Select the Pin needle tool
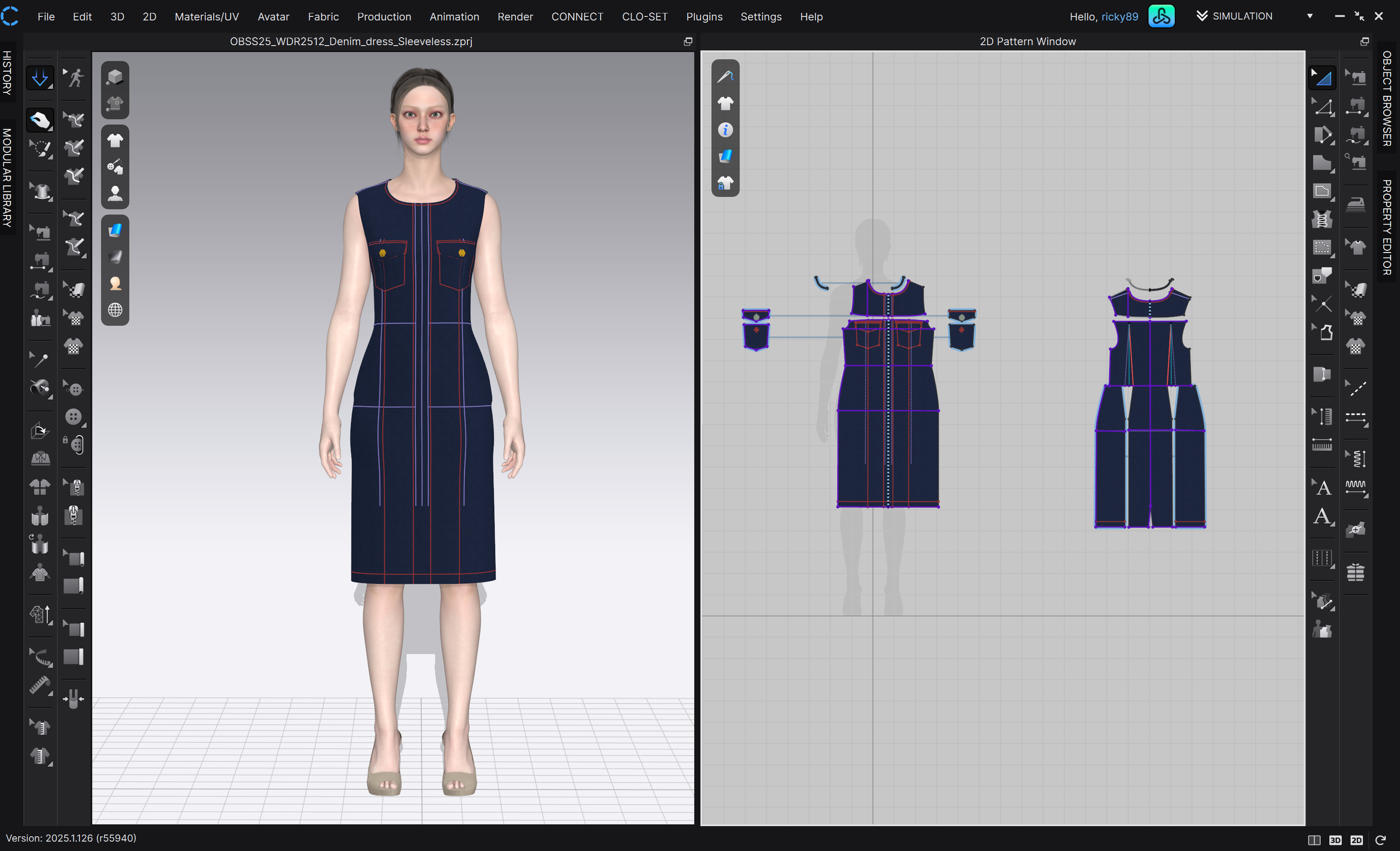The width and height of the screenshot is (1400, 851). [x=39, y=359]
